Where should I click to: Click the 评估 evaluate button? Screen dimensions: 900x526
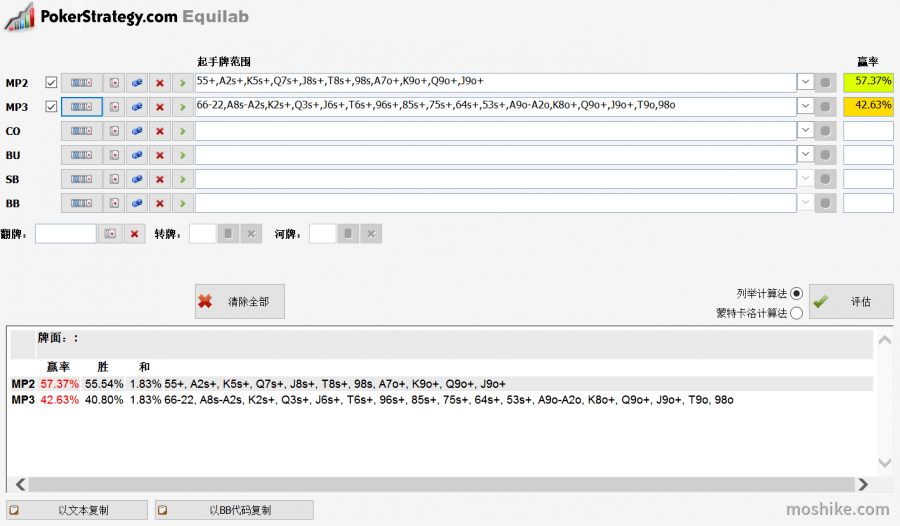(x=851, y=301)
